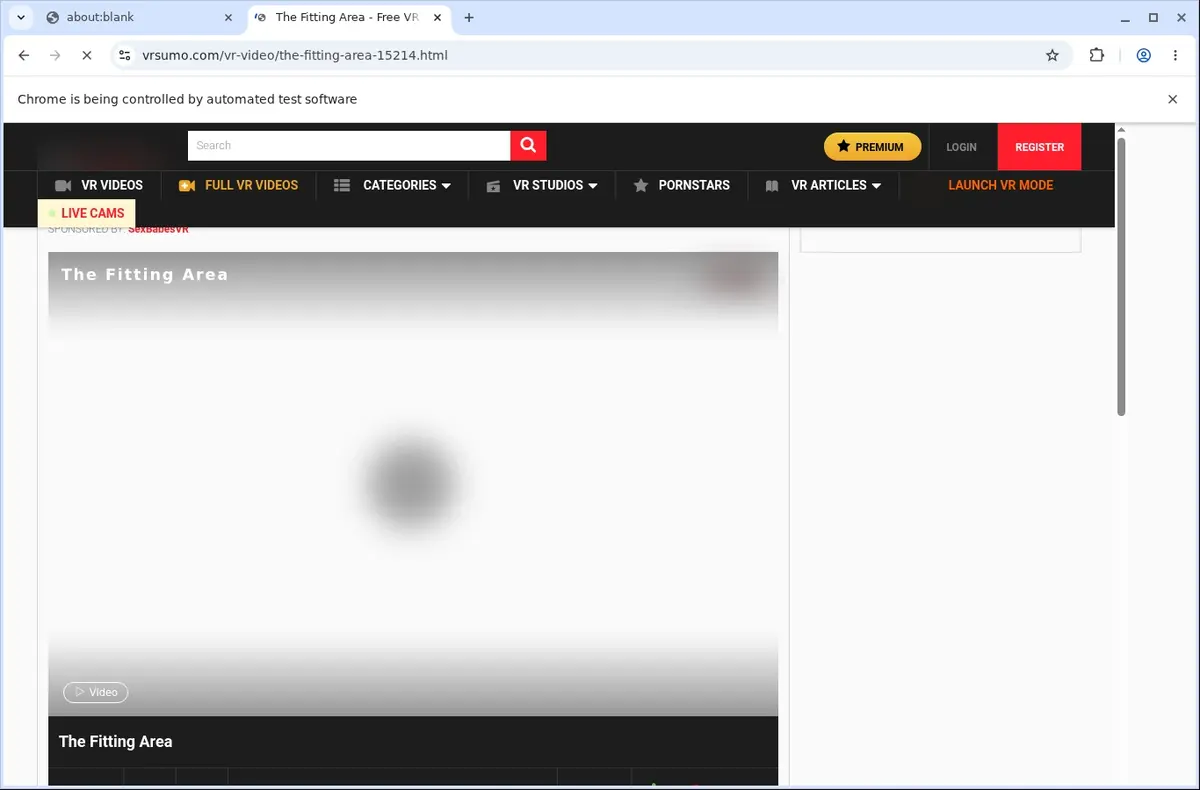Expand the VR STUDIOS dropdown
This screenshot has height=790, width=1200.
(x=542, y=185)
